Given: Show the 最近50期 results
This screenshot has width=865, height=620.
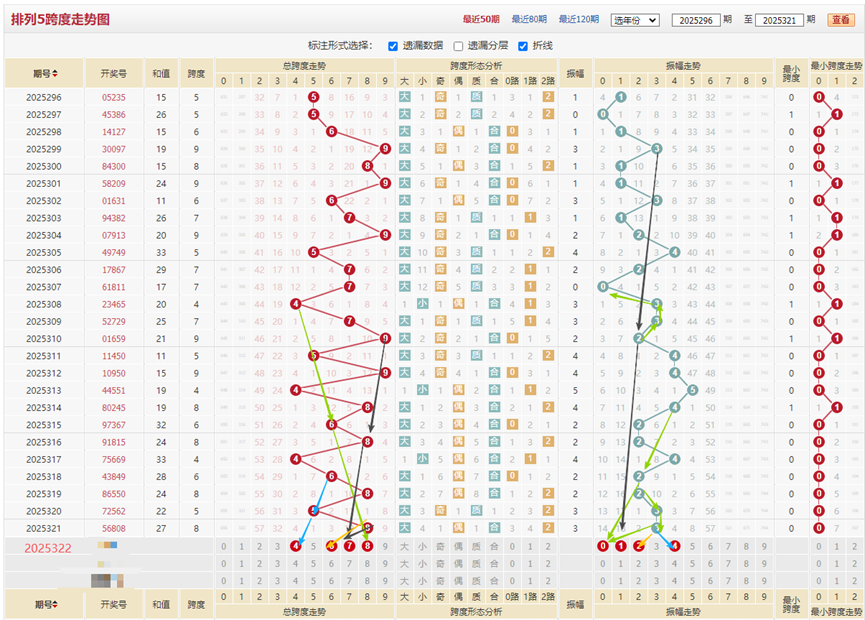Looking at the screenshot, I should point(481,19).
